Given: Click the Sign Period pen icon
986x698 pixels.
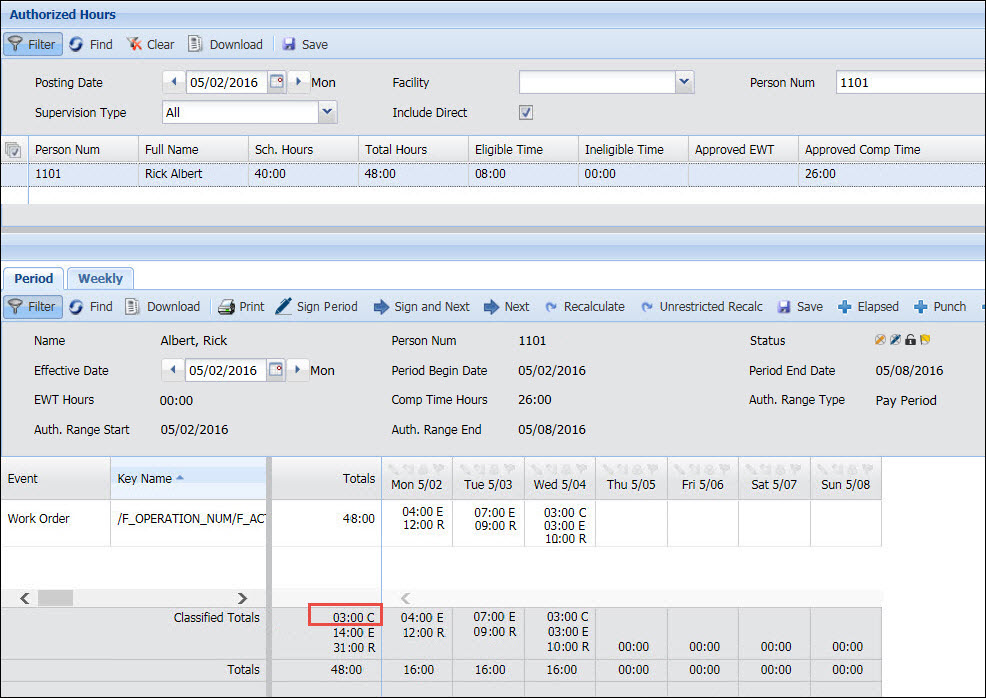Looking at the screenshot, I should [x=284, y=307].
